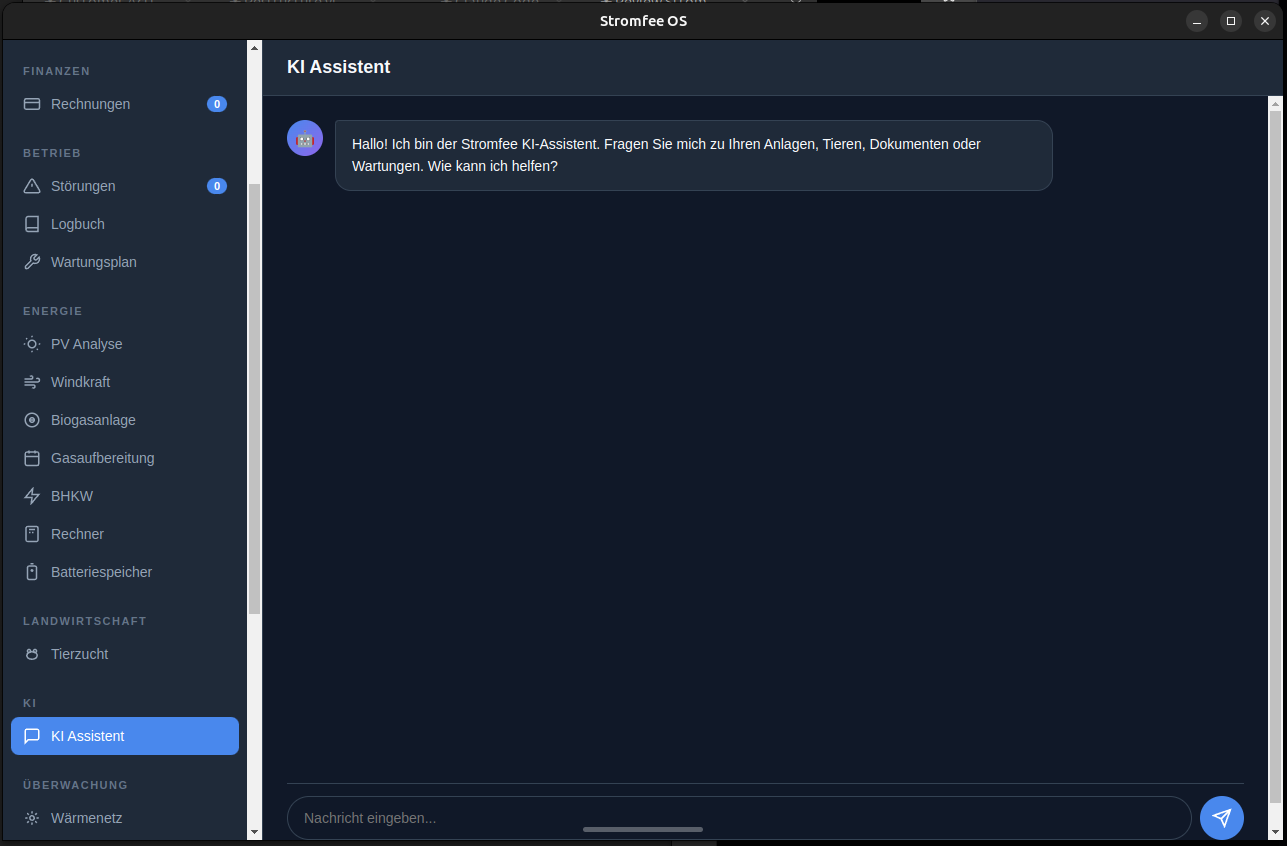The image size is (1287, 846).
Task: Select the active KI Assistent entry
Action: pyautogui.click(x=125, y=736)
